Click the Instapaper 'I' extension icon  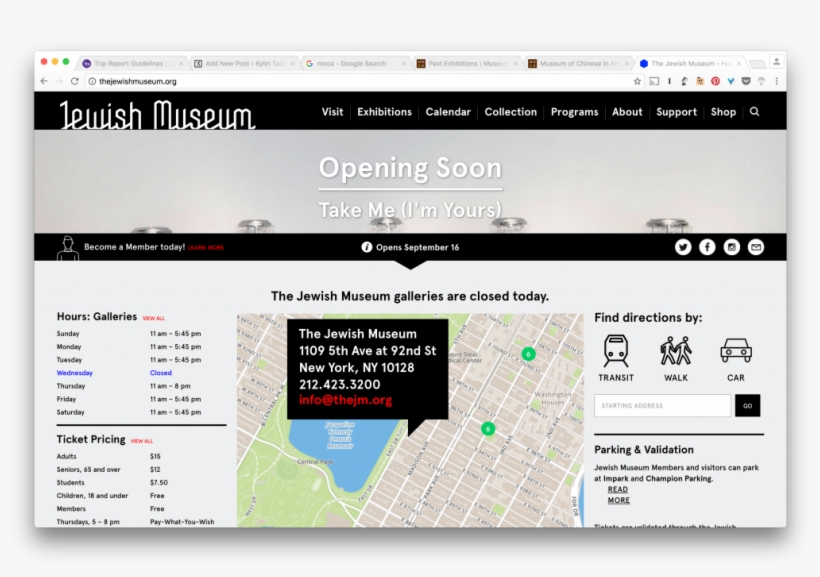(x=669, y=81)
